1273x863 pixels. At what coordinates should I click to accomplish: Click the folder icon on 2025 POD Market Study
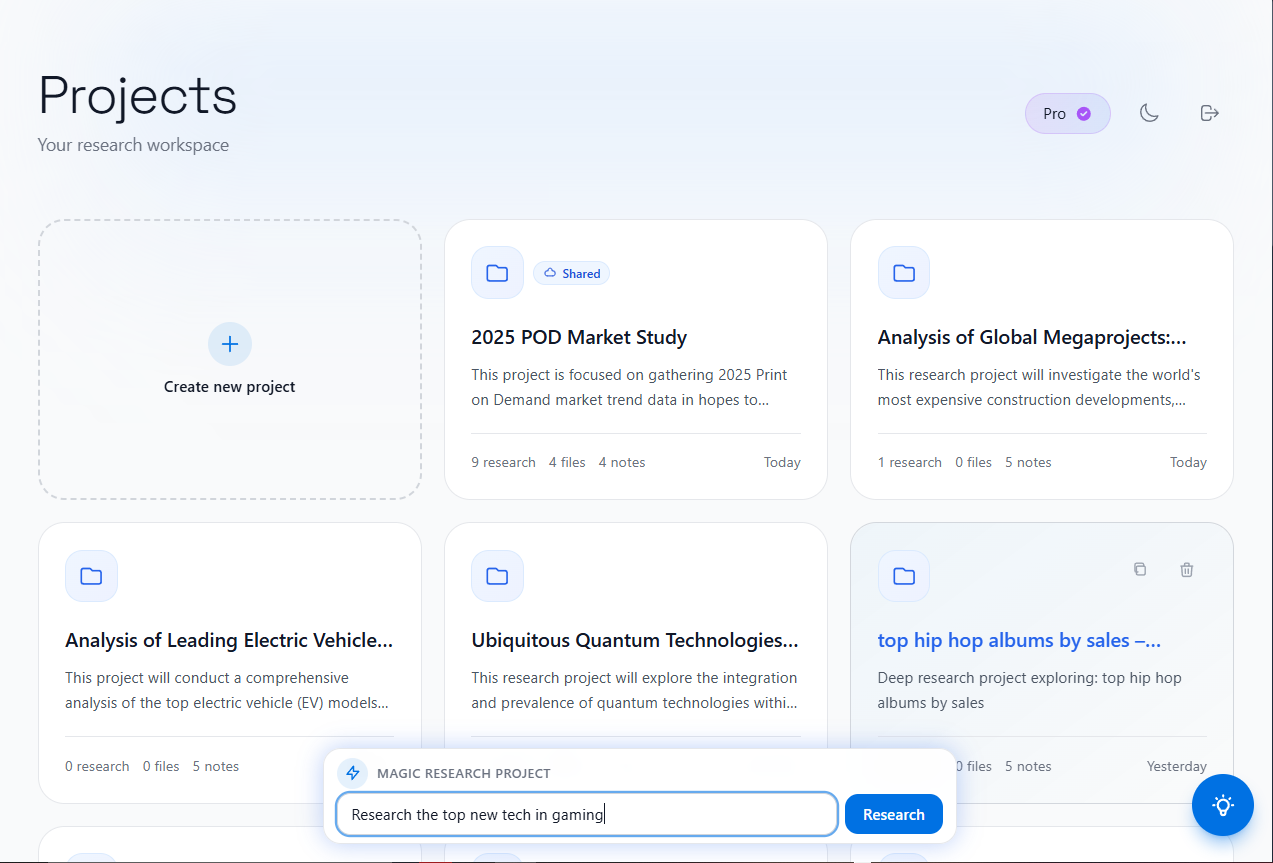[x=497, y=272]
